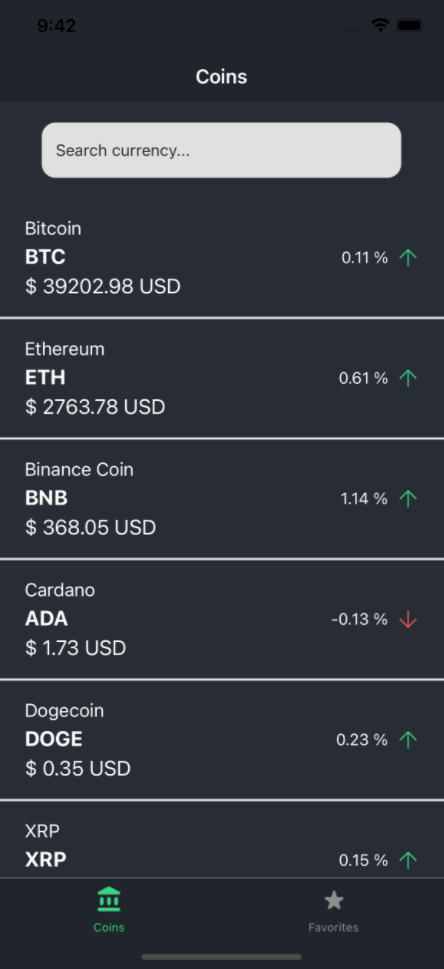Tap the Wi-Fi status icon
The image size is (444, 969).
click(x=380, y=25)
